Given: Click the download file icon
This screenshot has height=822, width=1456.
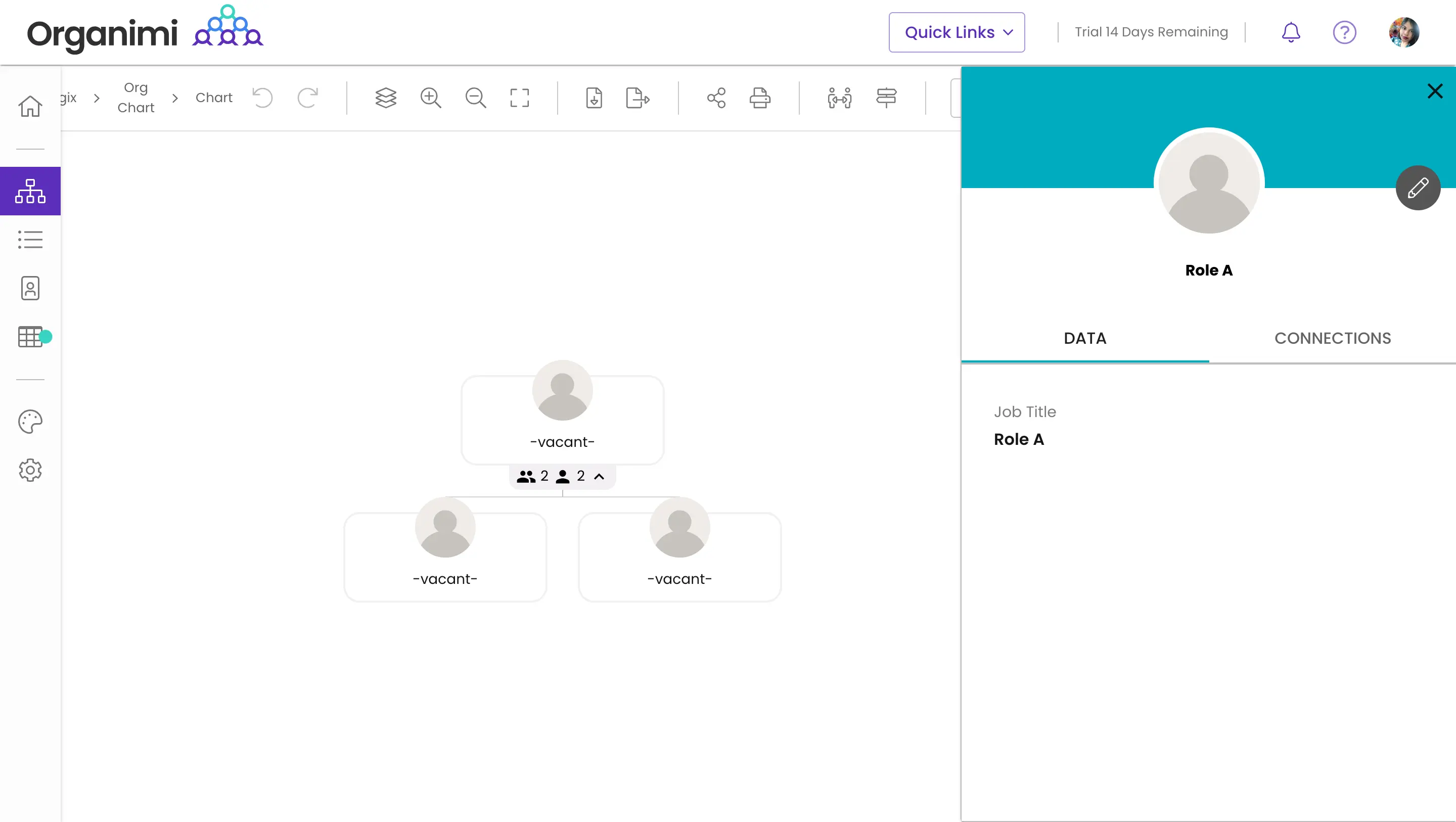Looking at the screenshot, I should click(x=594, y=98).
